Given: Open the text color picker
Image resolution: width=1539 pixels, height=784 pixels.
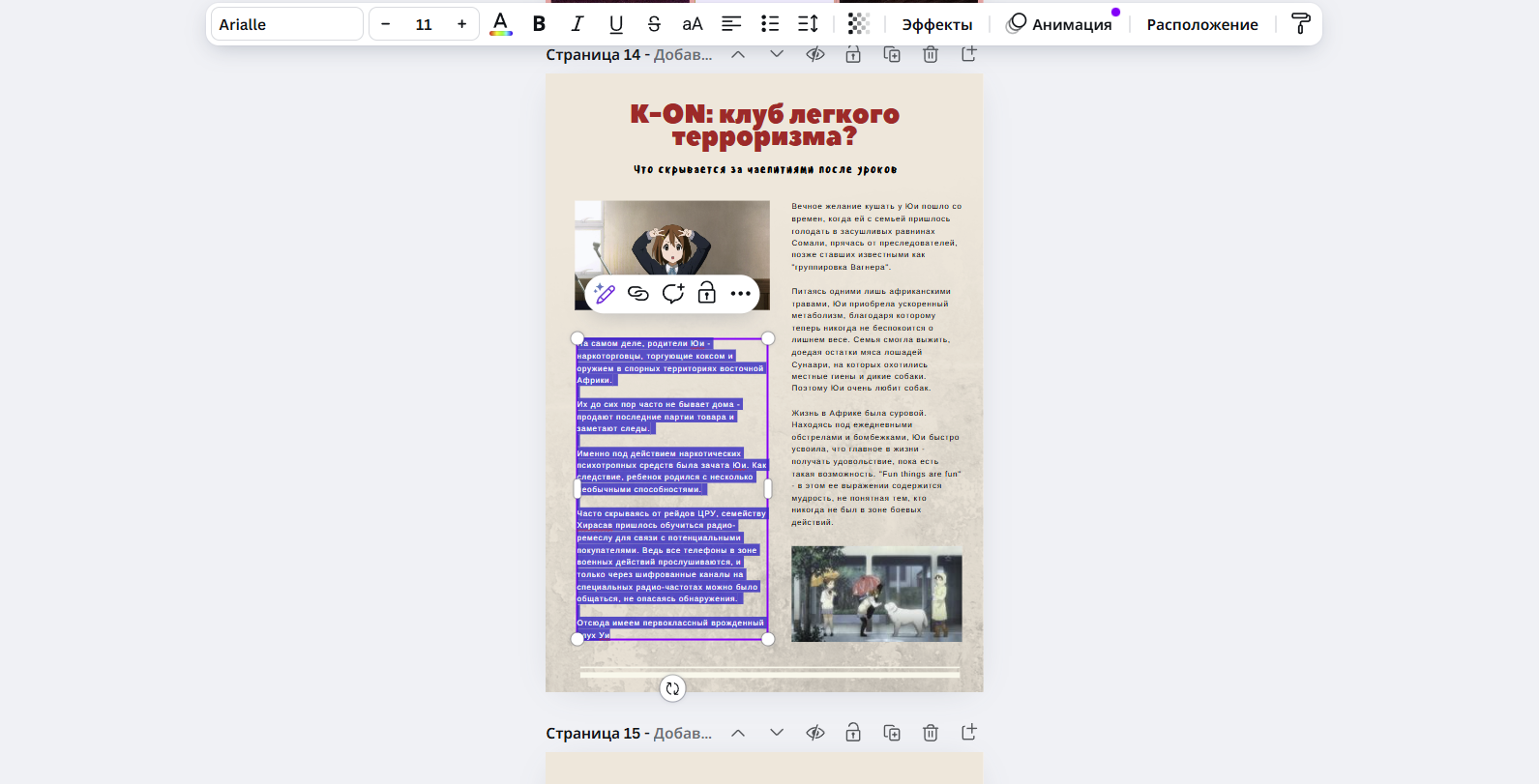Looking at the screenshot, I should click(x=500, y=24).
